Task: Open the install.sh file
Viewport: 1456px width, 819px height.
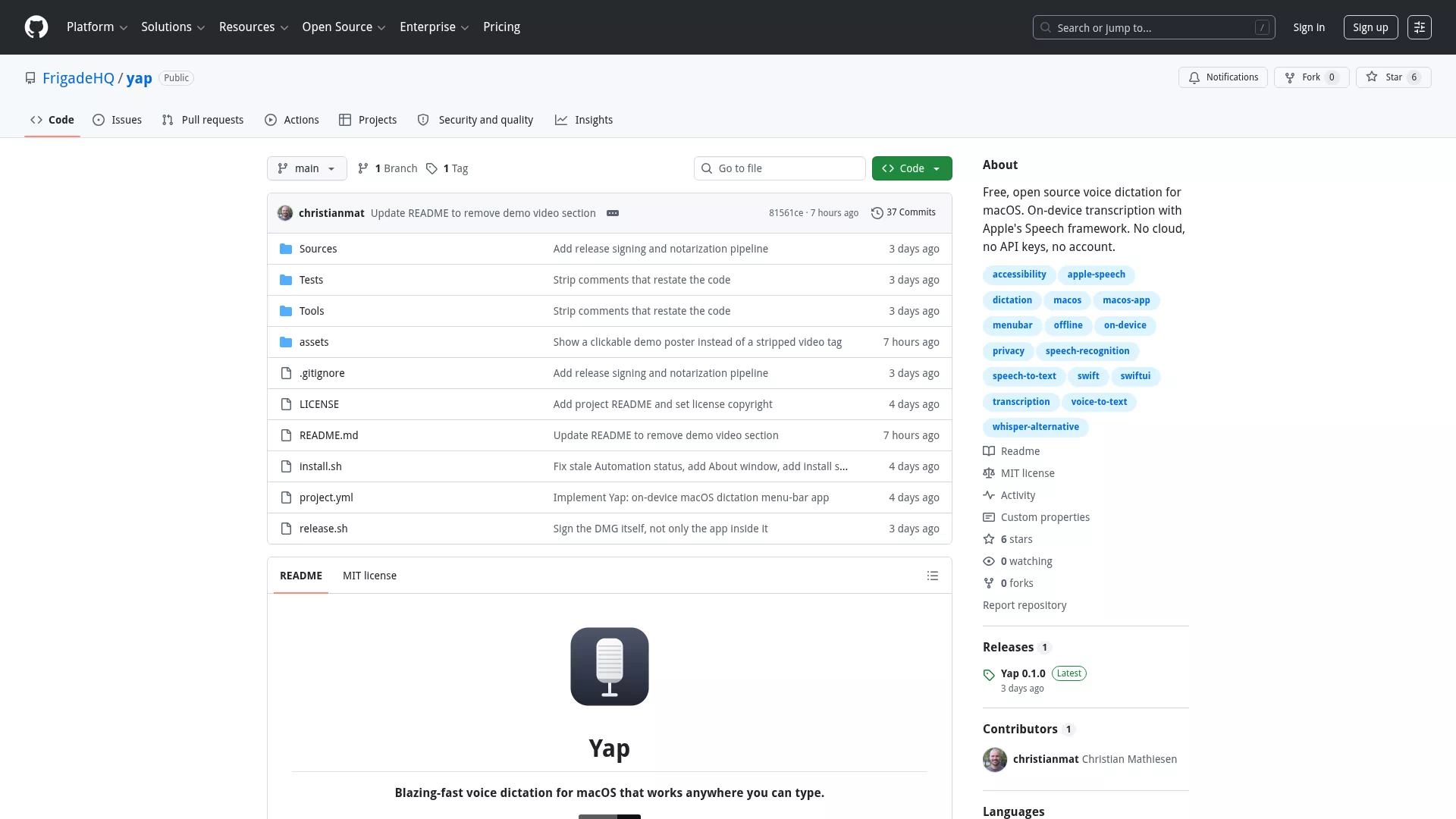Action: click(321, 466)
